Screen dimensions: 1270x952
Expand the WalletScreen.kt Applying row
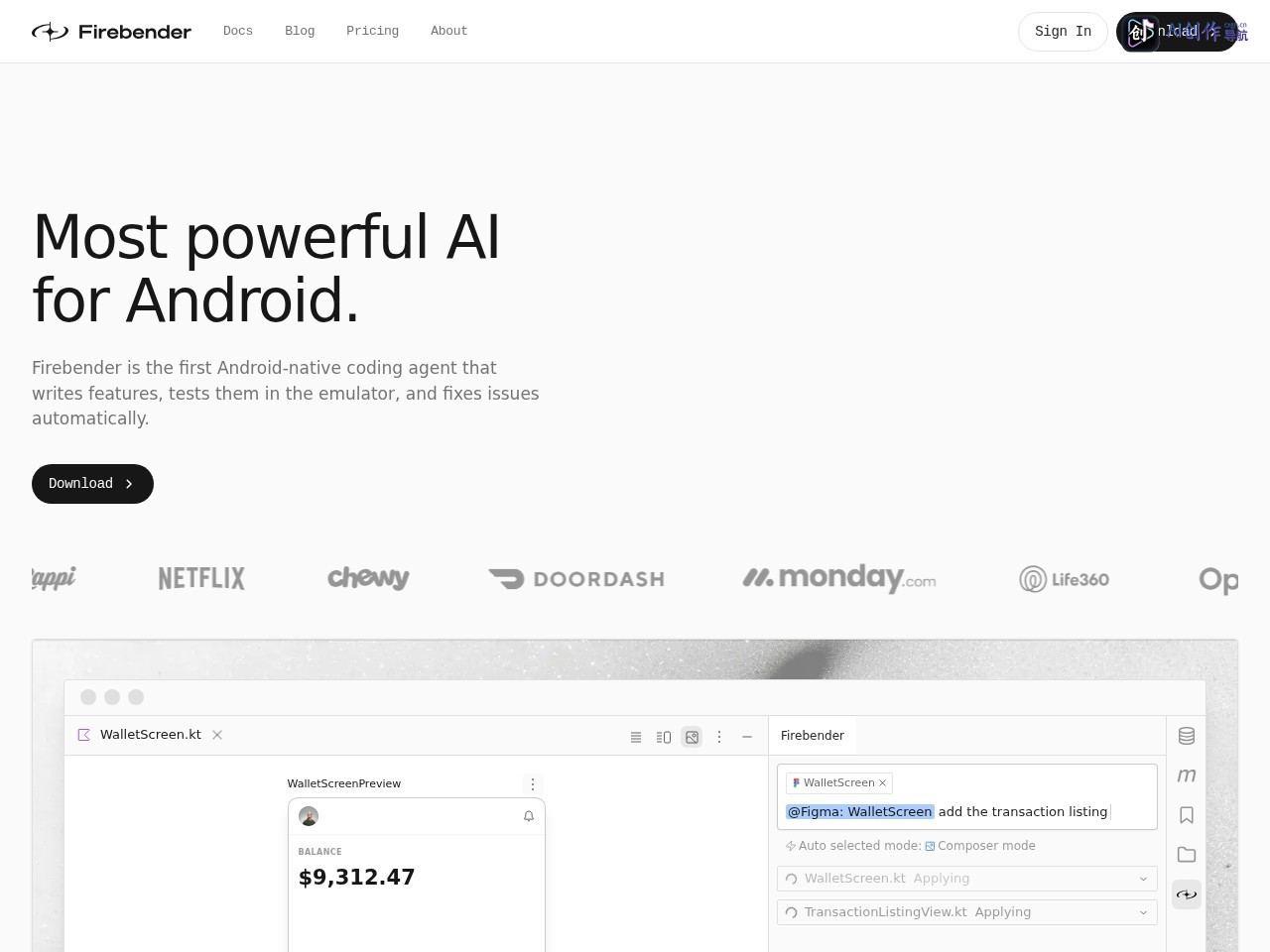click(x=967, y=879)
